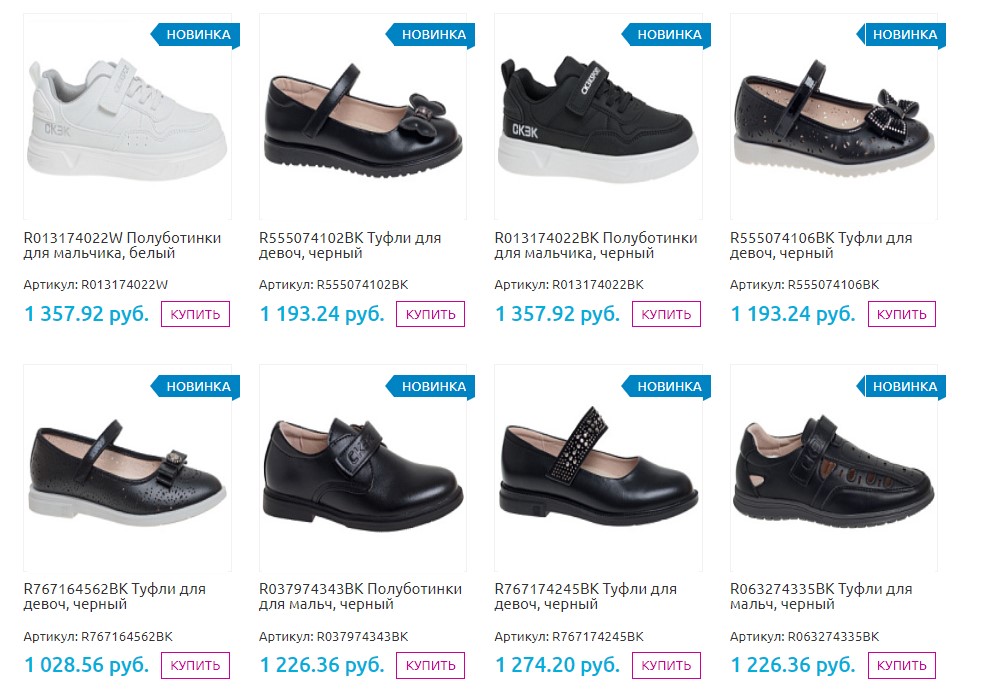Buy the white sneaker for 1 357.92 руб.
985x691 pixels.
coord(195,314)
